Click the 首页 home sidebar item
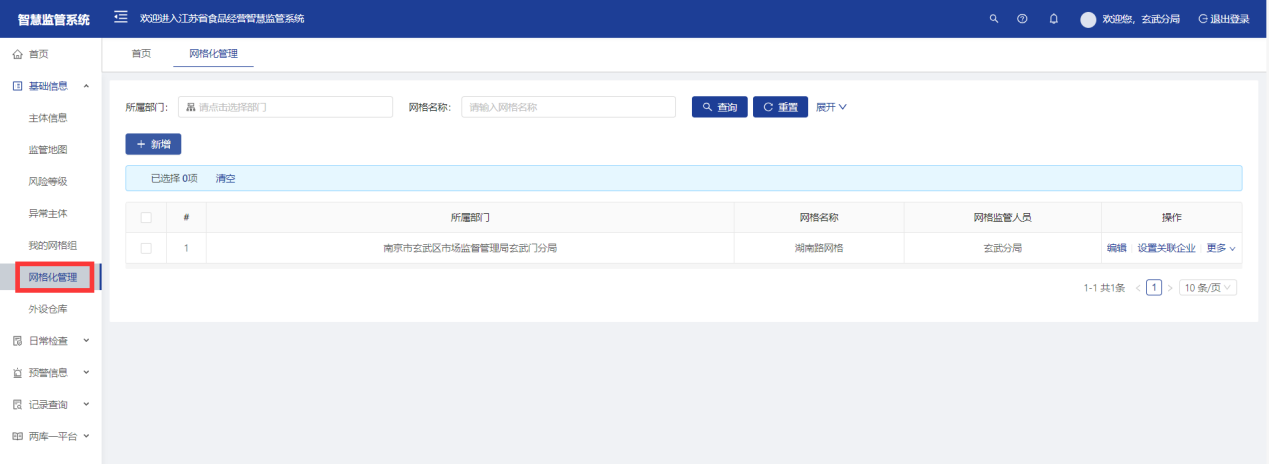 (x=38, y=54)
